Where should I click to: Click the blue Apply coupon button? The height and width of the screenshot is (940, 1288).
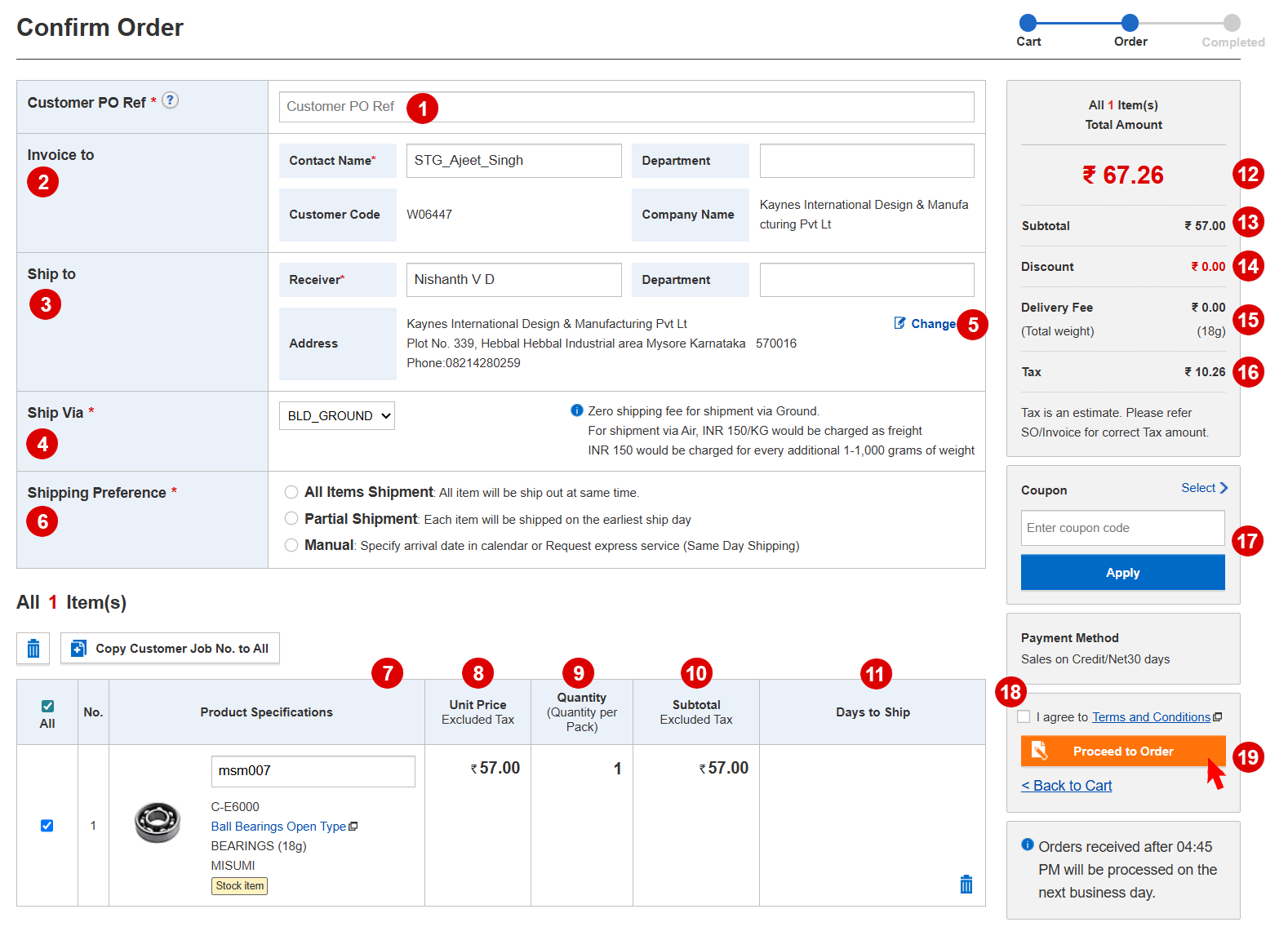[x=1122, y=573]
